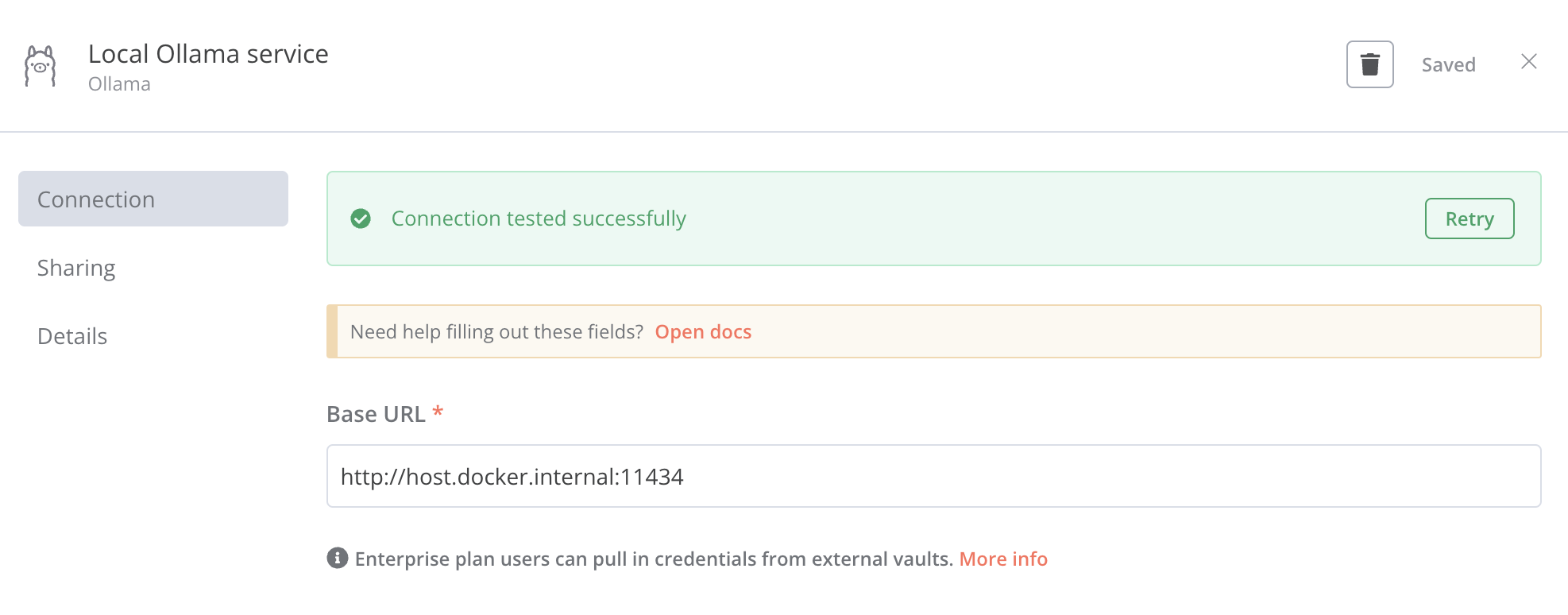Click the info icon beside Enterprise notice
The width and height of the screenshot is (1568, 615).
(x=338, y=559)
